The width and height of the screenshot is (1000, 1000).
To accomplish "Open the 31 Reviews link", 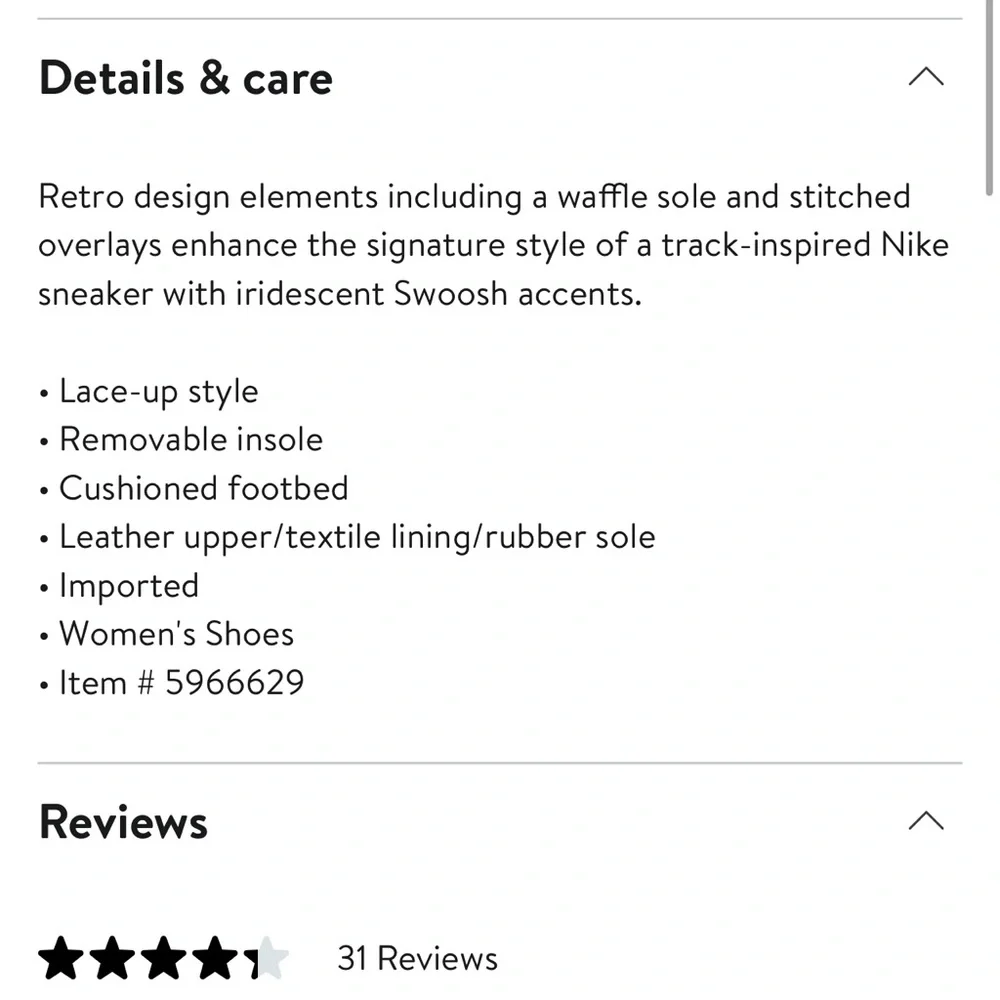I will click(417, 958).
